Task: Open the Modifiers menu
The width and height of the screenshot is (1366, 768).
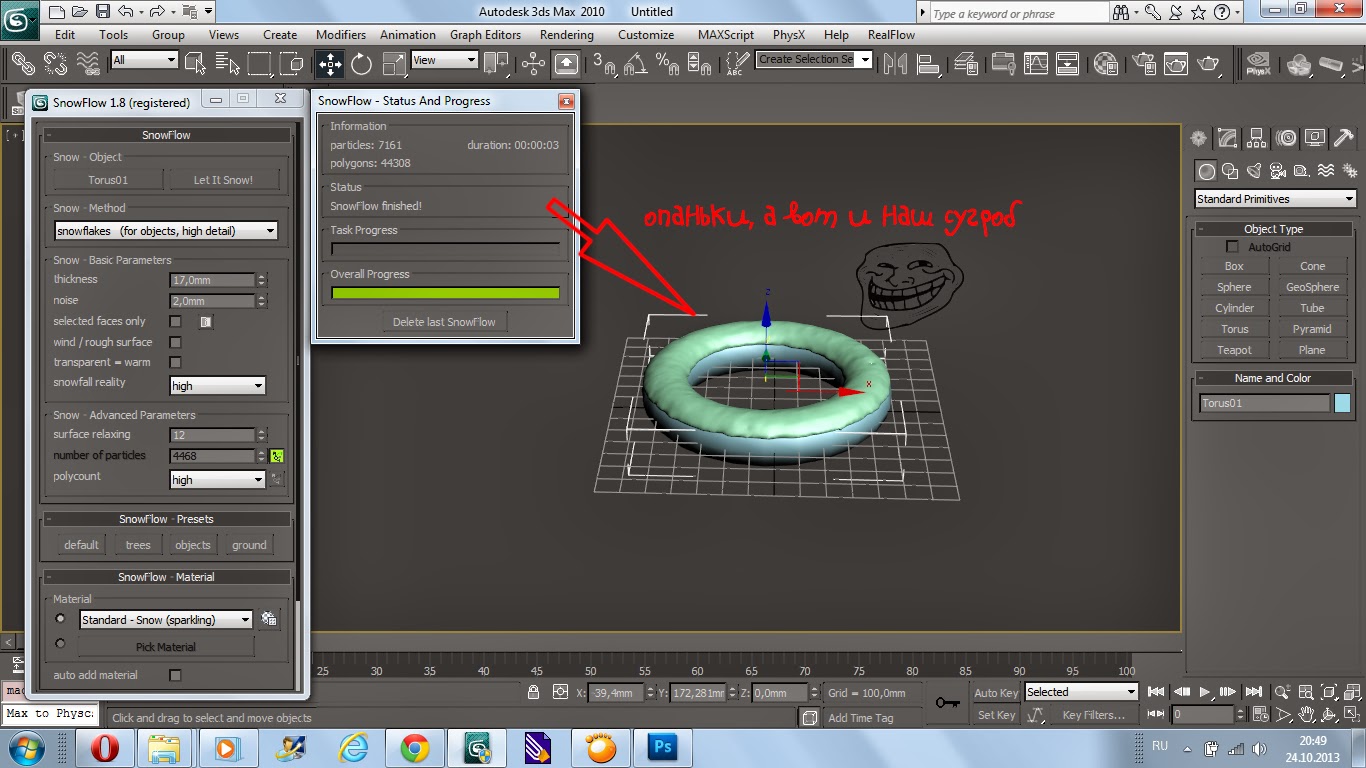Action: pyautogui.click(x=341, y=35)
